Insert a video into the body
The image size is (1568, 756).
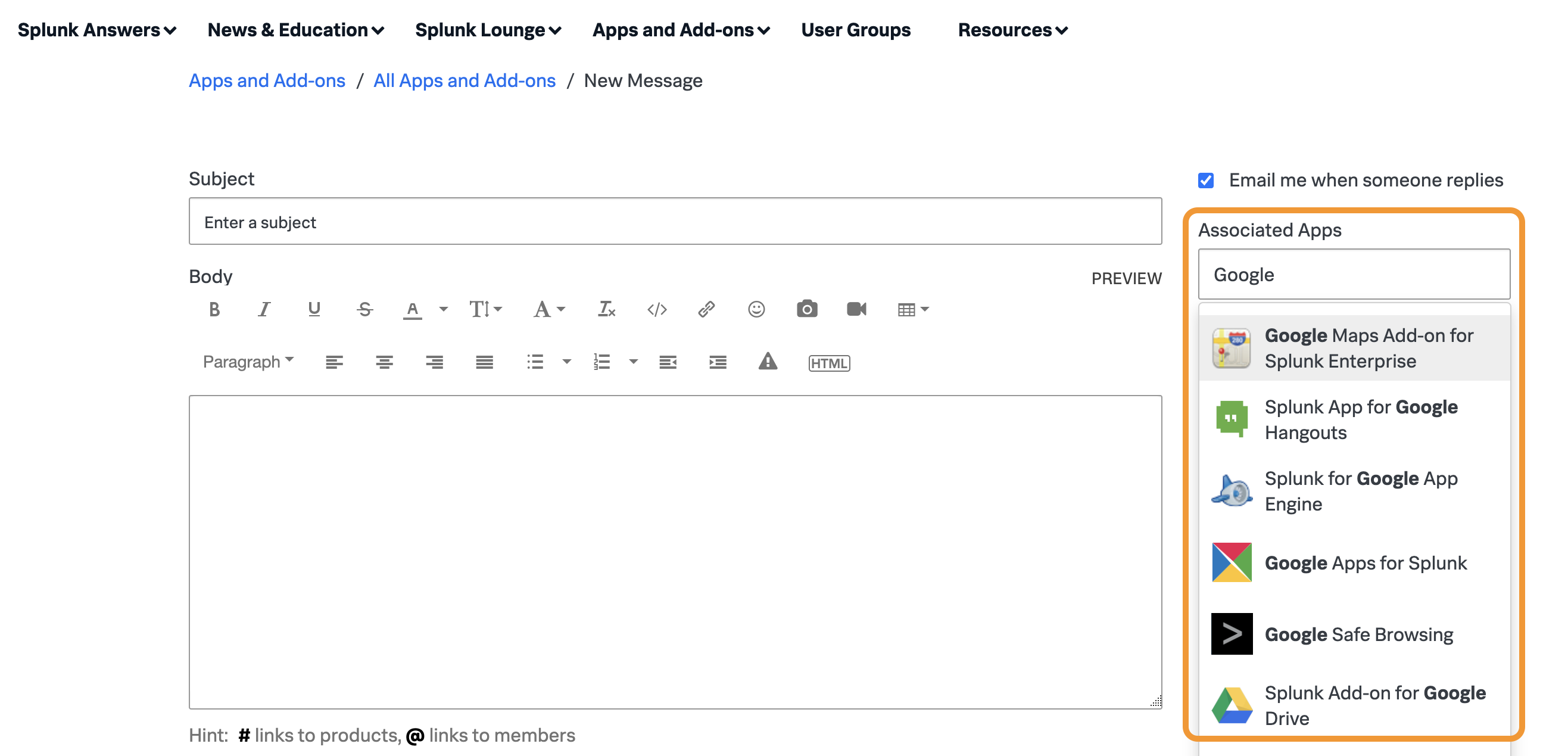click(x=857, y=309)
